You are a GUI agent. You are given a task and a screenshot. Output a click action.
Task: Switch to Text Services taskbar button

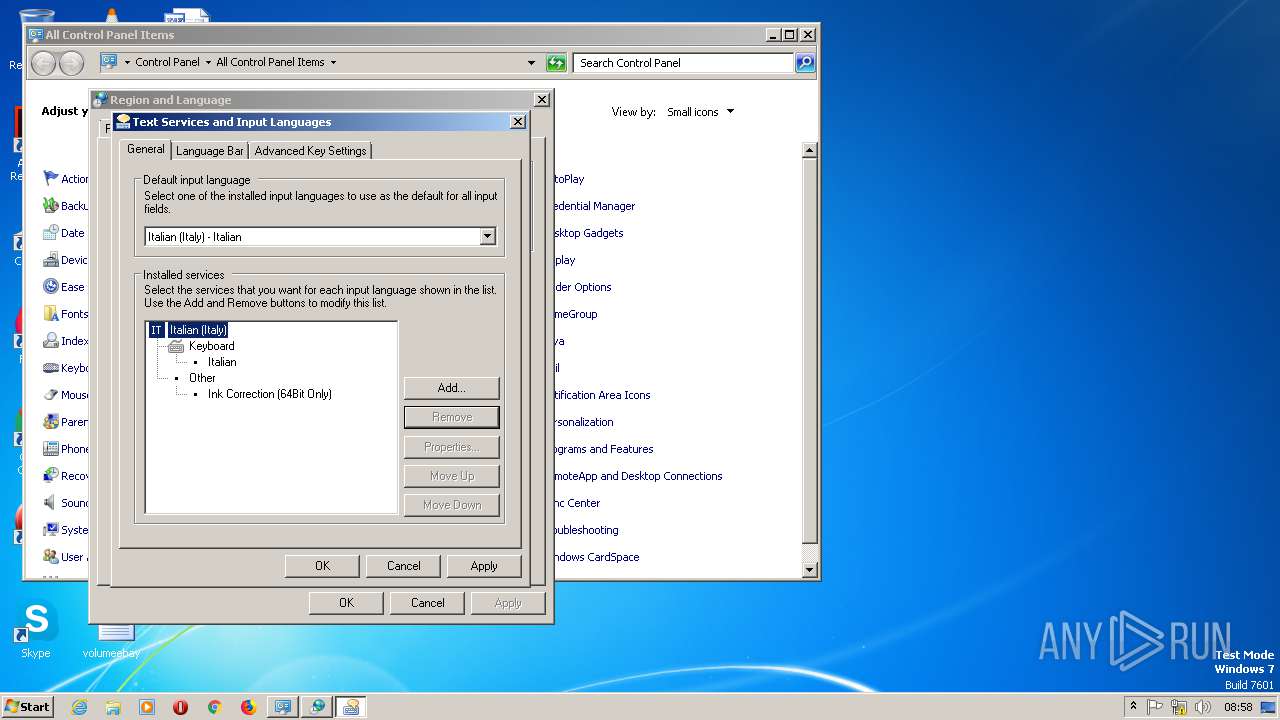point(351,707)
